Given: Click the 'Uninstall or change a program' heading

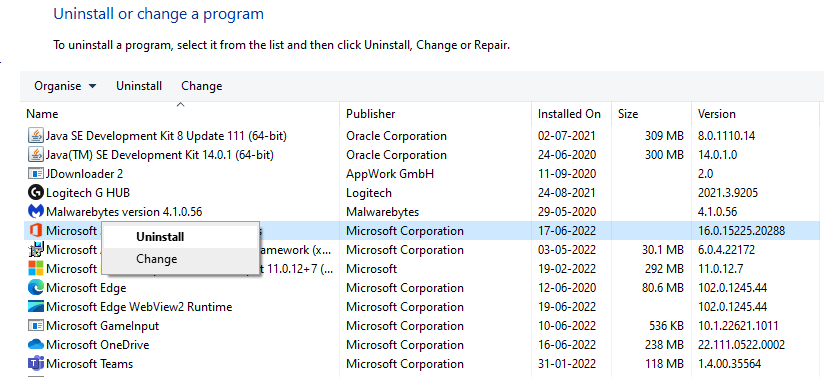Looking at the screenshot, I should point(159,14).
